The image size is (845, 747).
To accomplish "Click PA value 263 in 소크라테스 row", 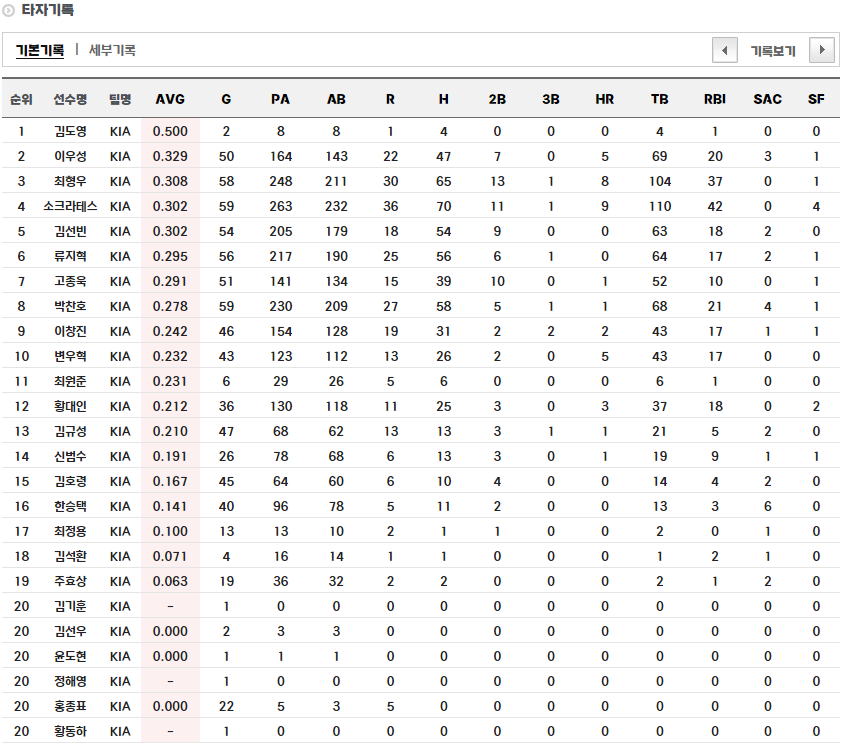I will 281,206.
